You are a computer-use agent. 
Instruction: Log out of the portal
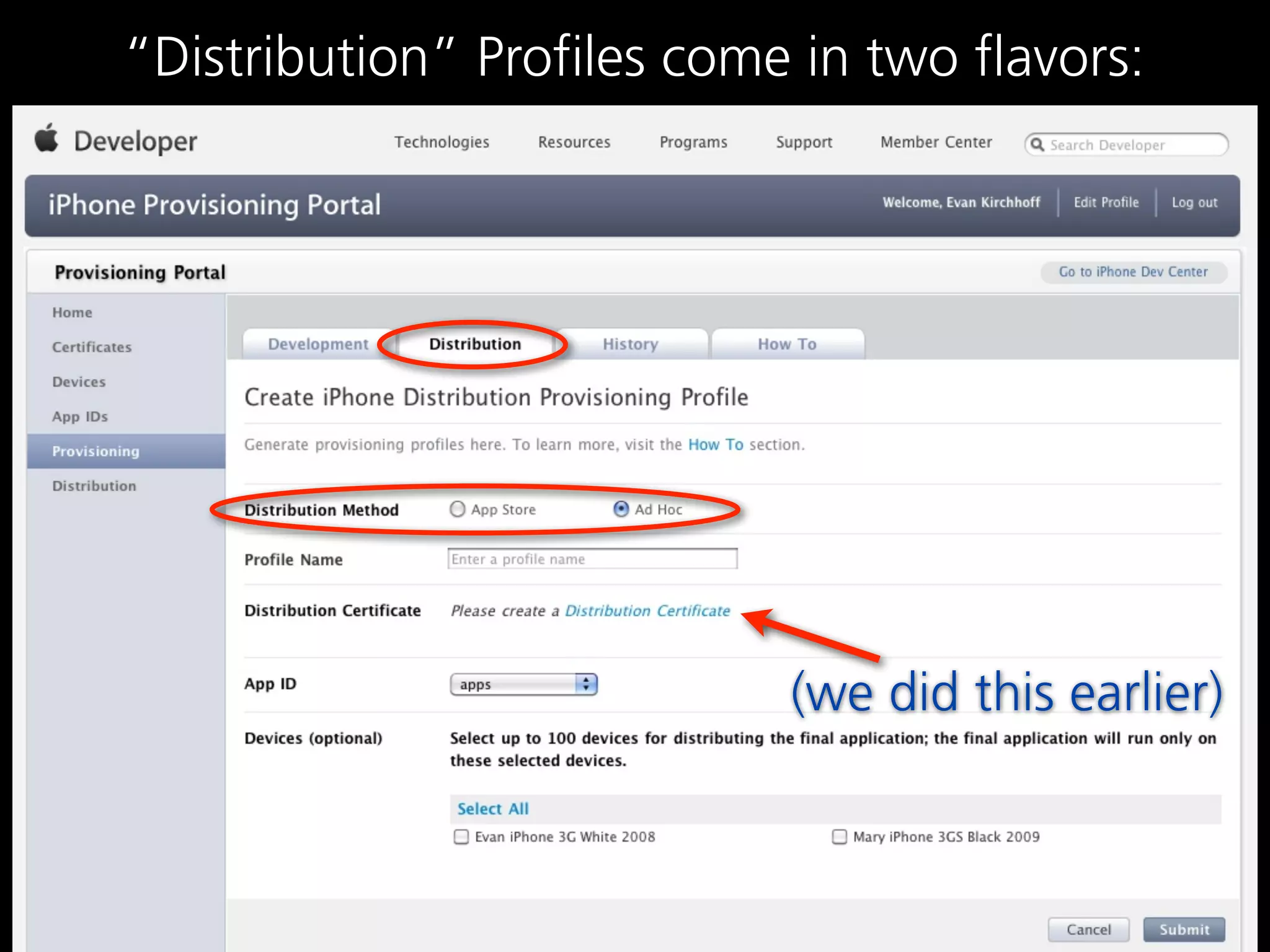click(x=1194, y=203)
